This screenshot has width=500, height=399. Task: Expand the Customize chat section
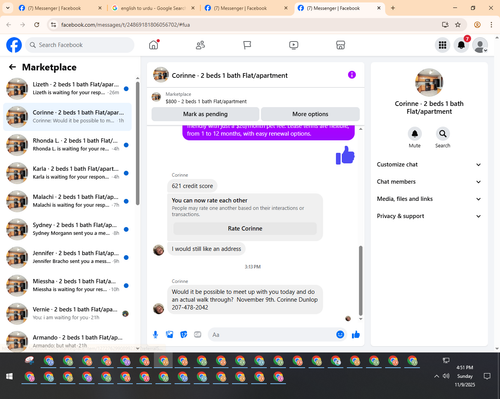(x=429, y=165)
